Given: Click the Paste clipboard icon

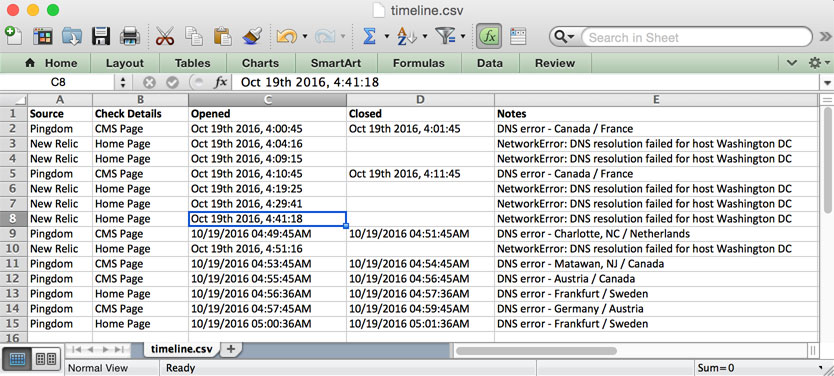Looking at the screenshot, I should (222, 37).
